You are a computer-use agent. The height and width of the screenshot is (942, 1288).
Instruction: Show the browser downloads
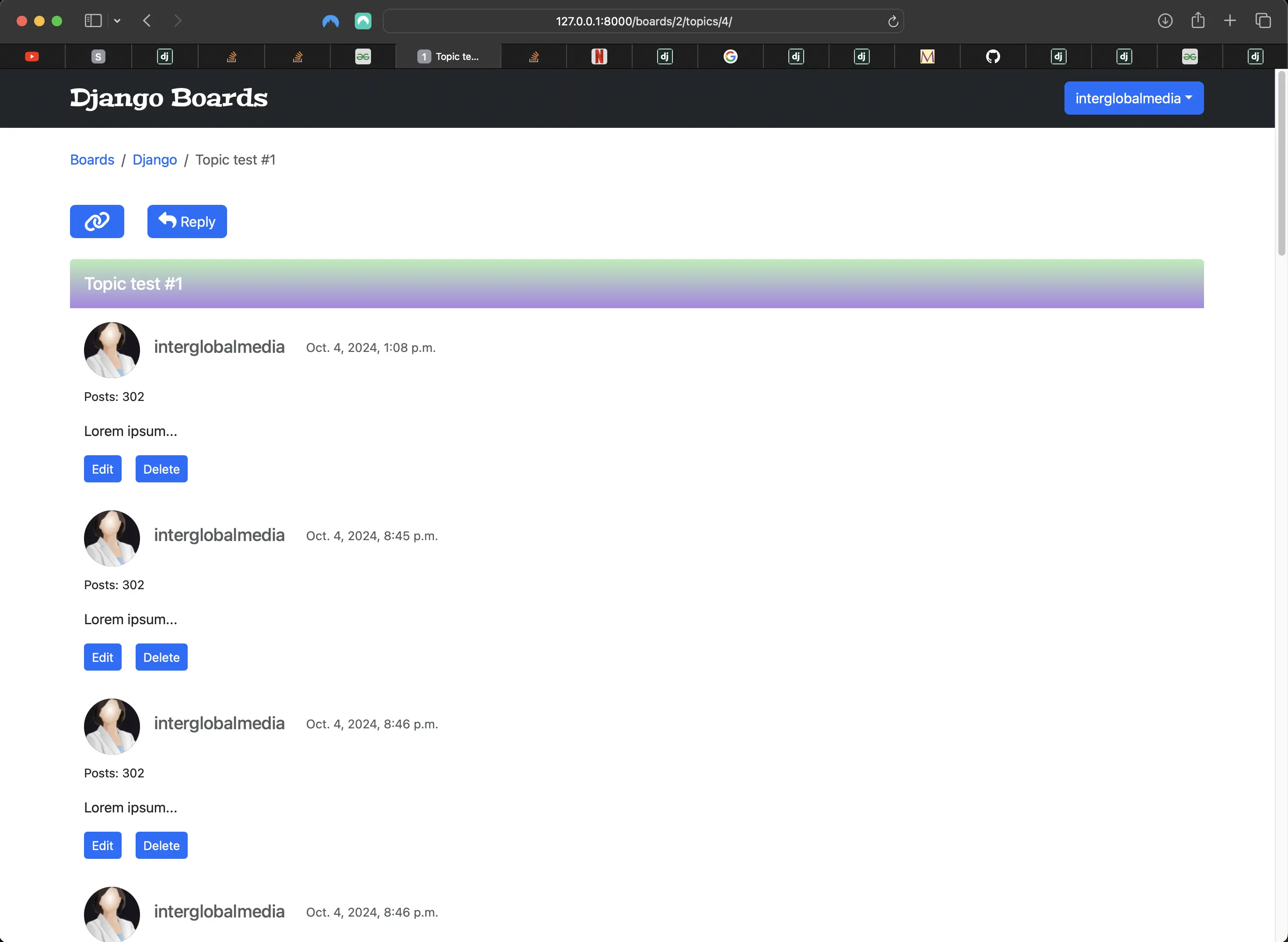(x=1165, y=21)
